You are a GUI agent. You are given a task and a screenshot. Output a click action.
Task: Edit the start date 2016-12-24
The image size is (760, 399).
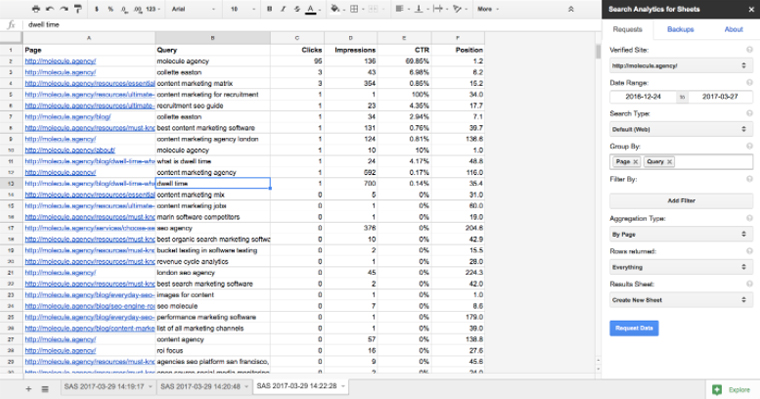point(643,96)
